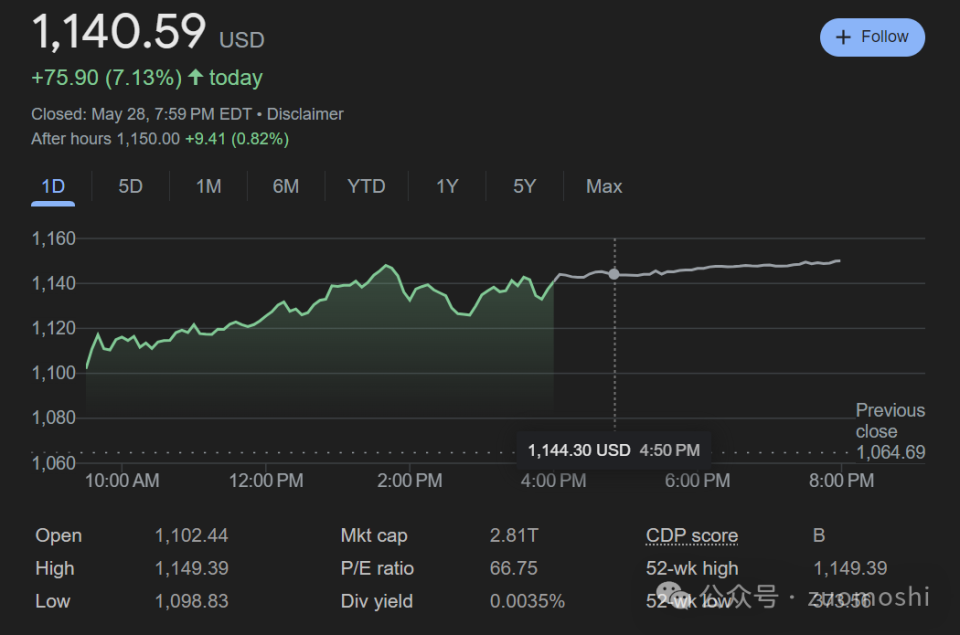Click the Mkt cap label

point(374,535)
